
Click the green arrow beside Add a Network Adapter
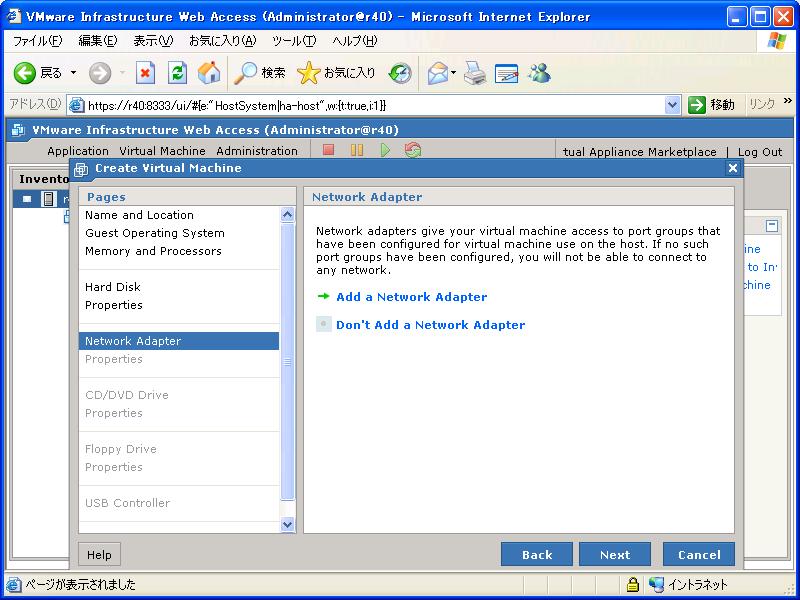(x=323, y=296)
